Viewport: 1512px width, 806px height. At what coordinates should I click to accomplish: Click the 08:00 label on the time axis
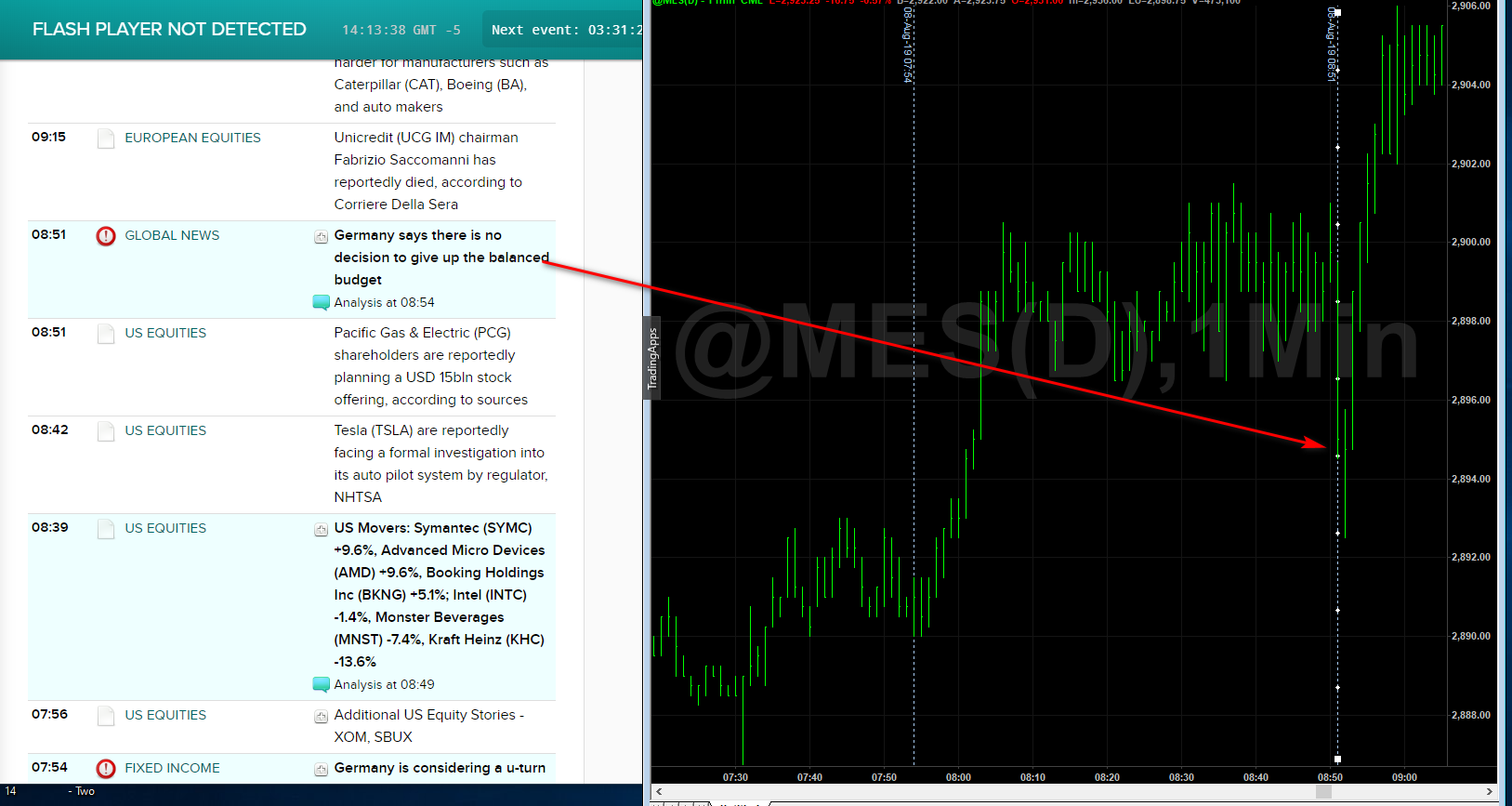point(958,777)
